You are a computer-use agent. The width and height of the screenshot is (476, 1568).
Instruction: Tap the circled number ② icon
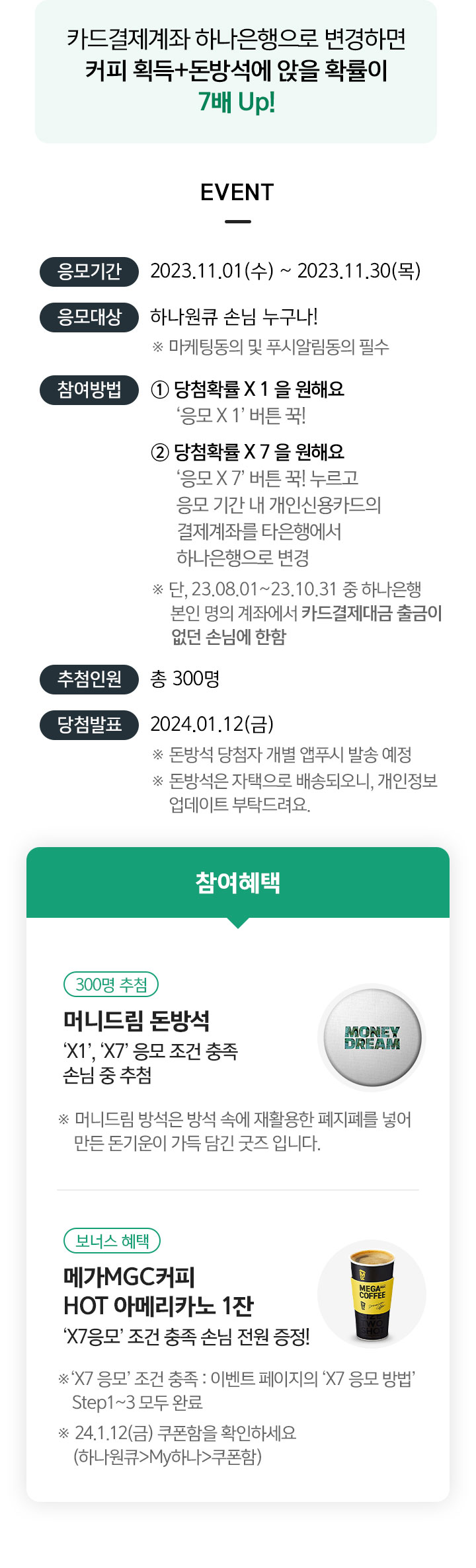pyautogui.click(x=160, y=453)
